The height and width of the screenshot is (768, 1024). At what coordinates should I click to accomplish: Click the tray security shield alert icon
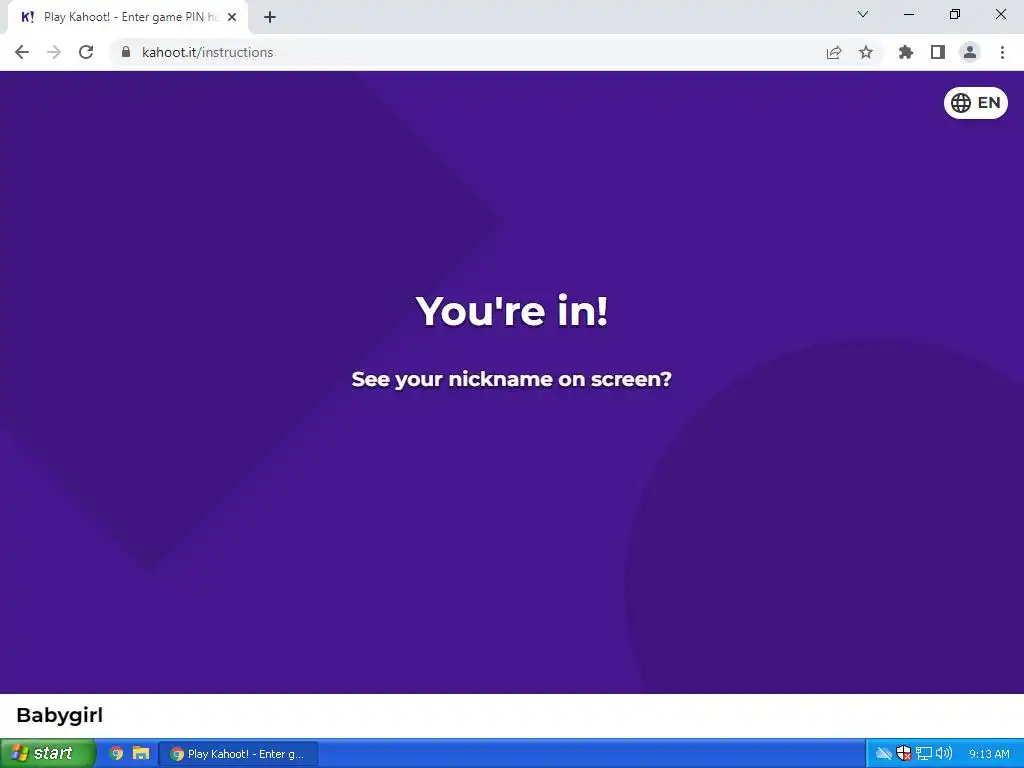pos(904,754)
